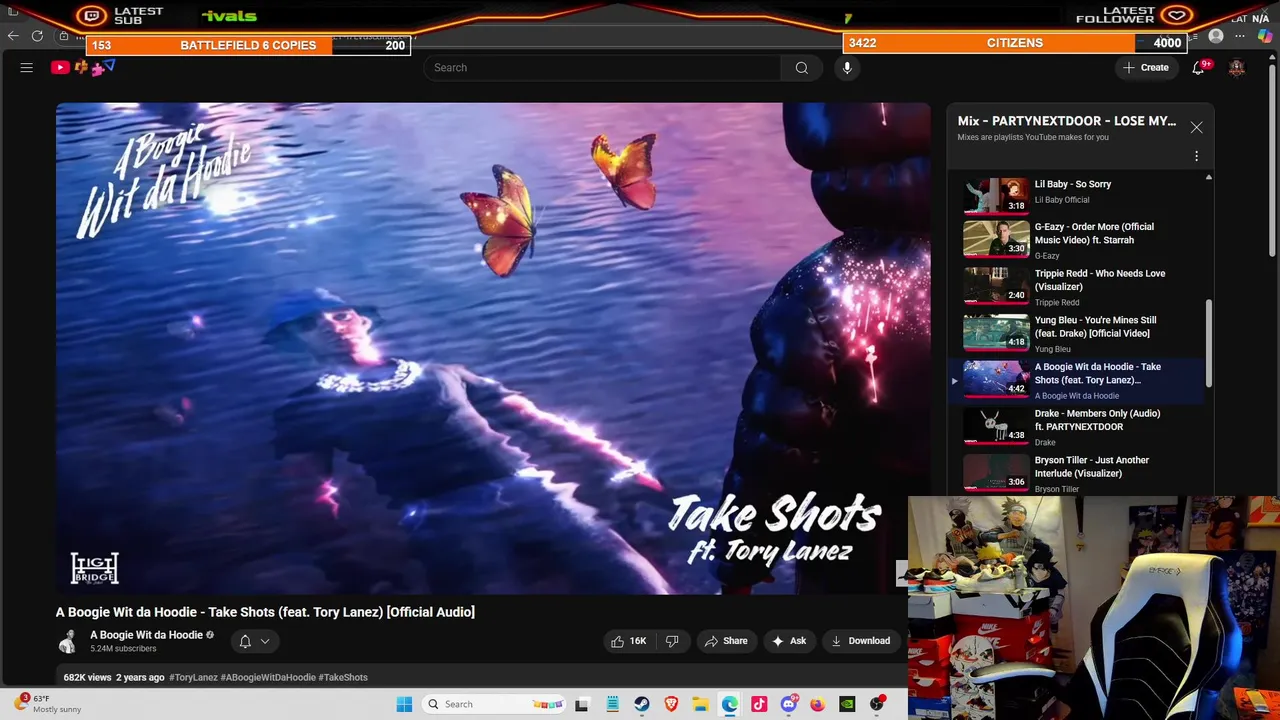Open Steam from the taskbar
This screenshot has width=1280, height=720.
tap(641, 704)
